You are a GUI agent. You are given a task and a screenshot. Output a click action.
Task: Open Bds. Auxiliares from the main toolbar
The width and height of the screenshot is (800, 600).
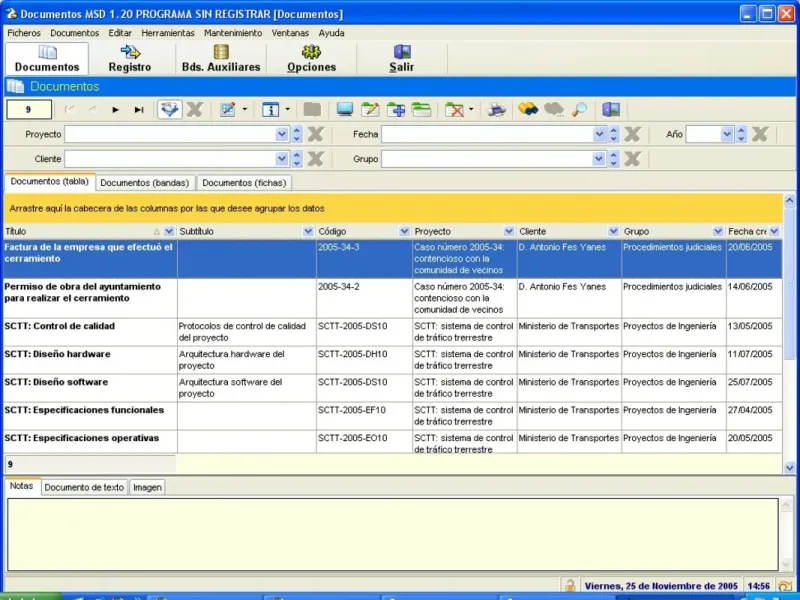[x=220, y=53]
